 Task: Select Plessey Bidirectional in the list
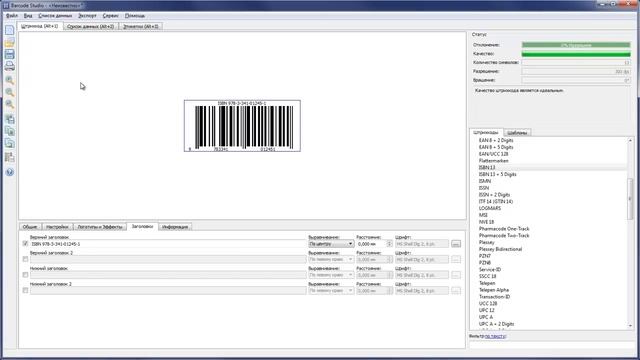click(500, 249)
